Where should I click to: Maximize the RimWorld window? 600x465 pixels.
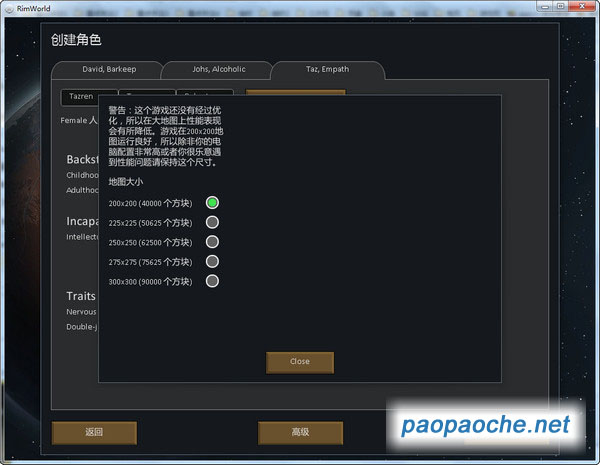[x=561, y=7]
